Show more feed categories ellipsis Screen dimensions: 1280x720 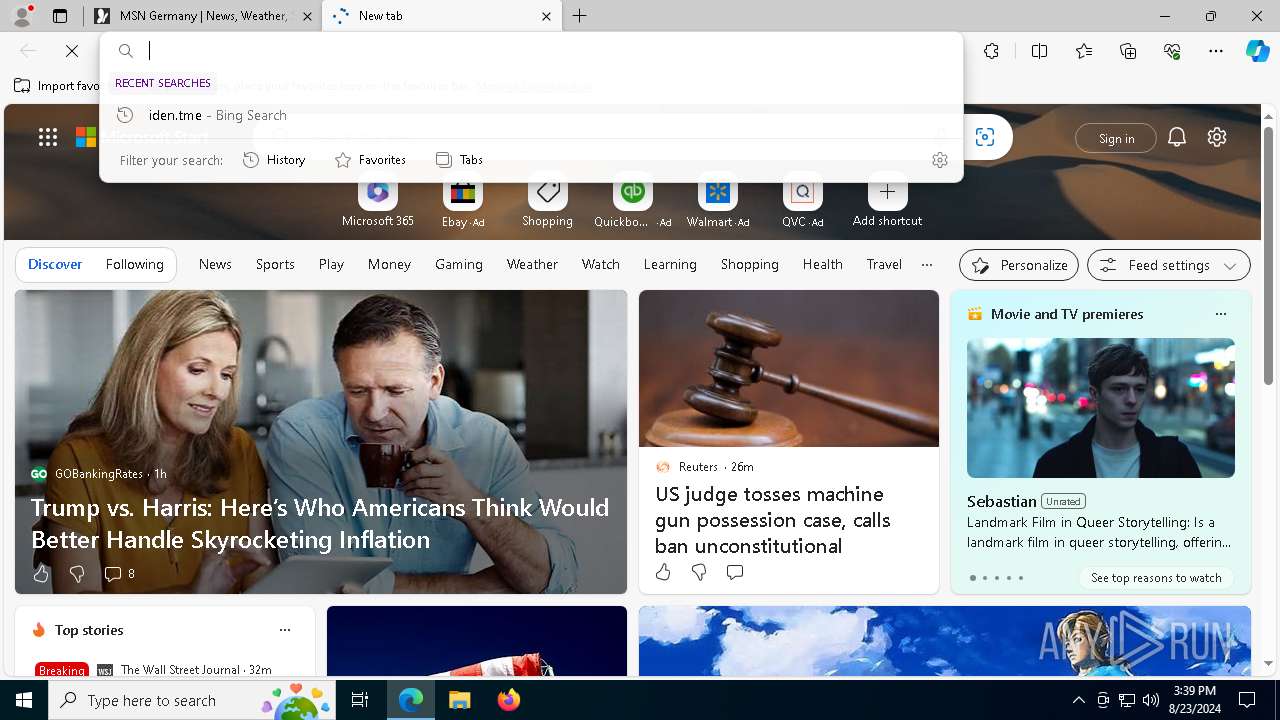point(927,265)
